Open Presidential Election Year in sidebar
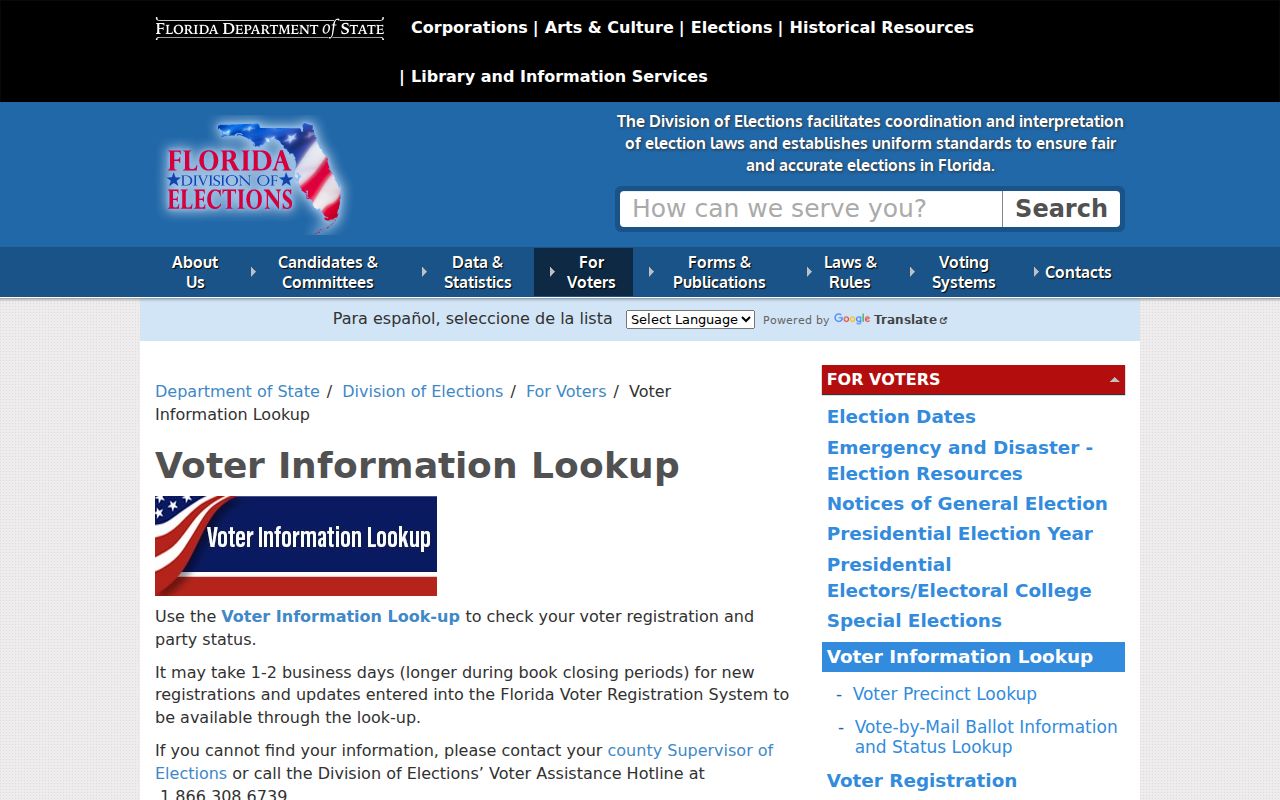Image resolution: width=1280 pixels, height=800 pixels. (960, 534)
